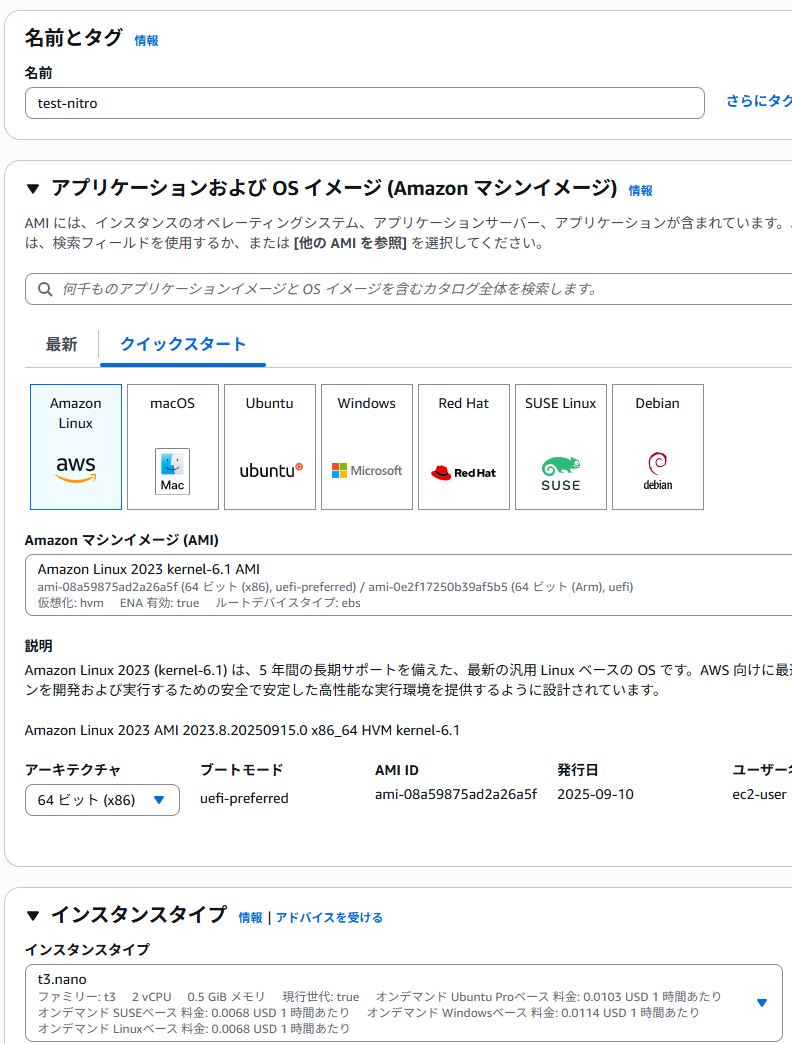Select the macOS AMI tile
Viewport: 792px width, 1044px height.
tap(173, 447)
